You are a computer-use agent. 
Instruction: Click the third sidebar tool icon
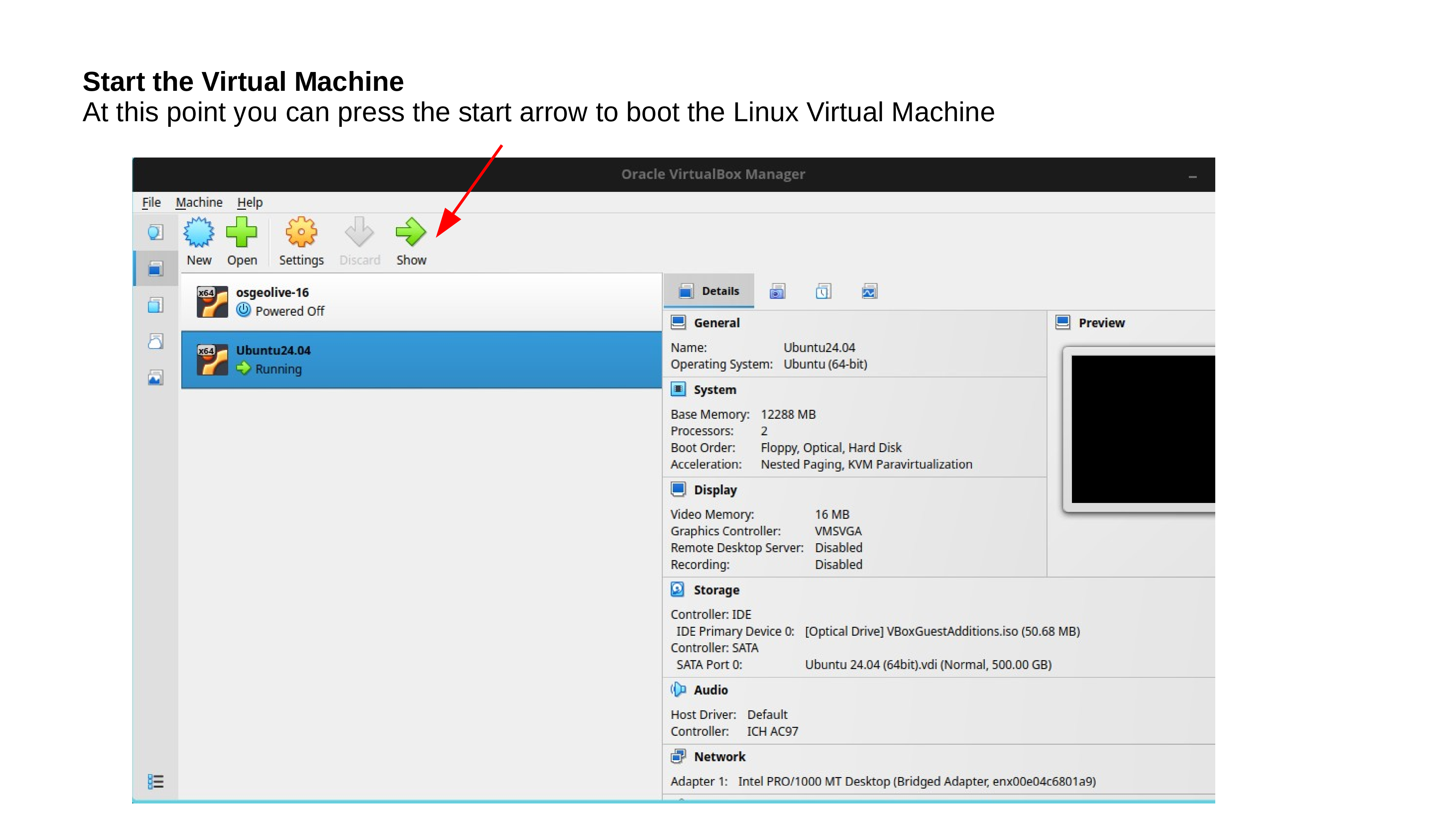[x=156, y=305]
